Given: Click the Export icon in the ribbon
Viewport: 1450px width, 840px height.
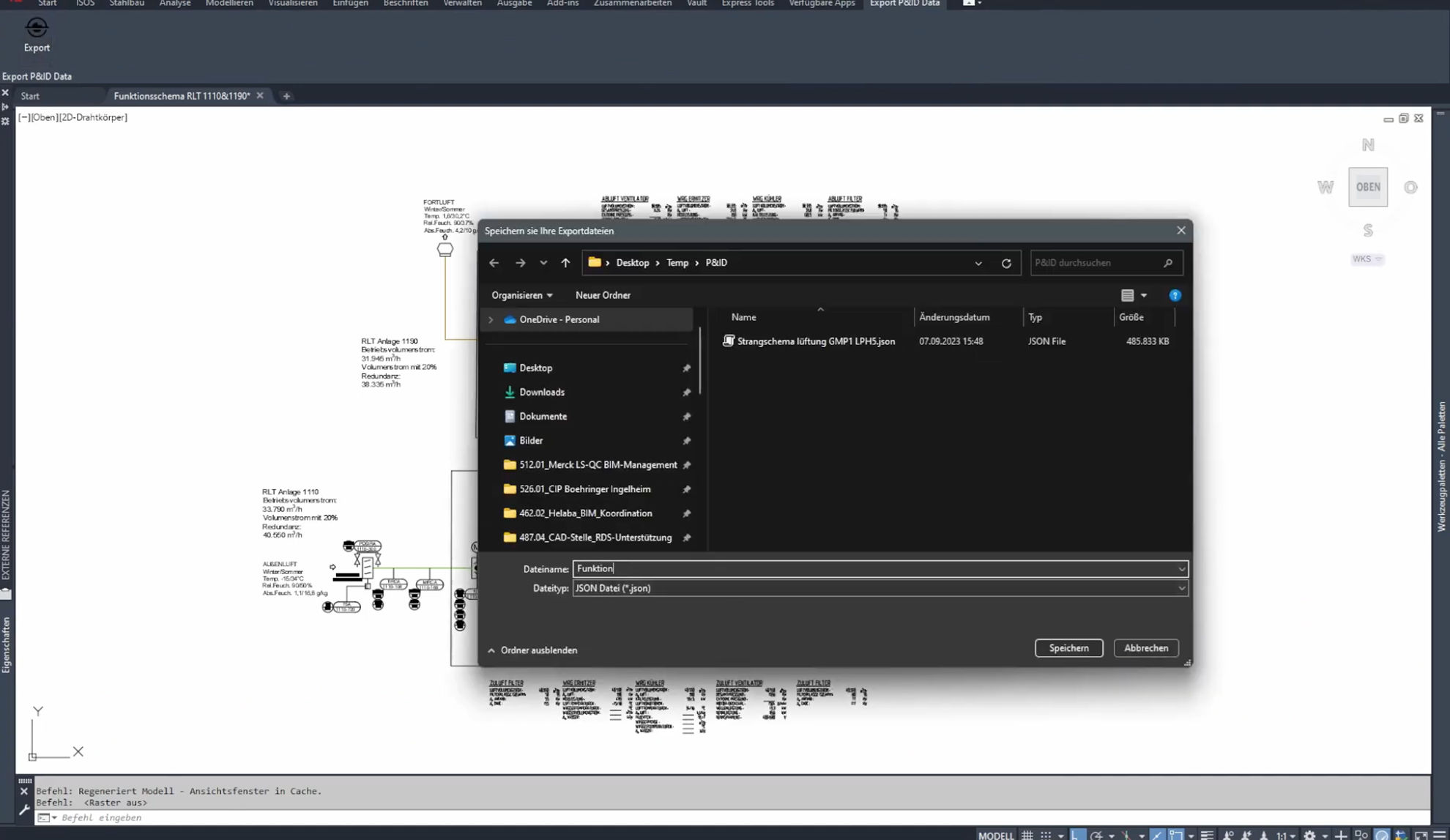Looking at the screenshot, I should tap(37, 28).
